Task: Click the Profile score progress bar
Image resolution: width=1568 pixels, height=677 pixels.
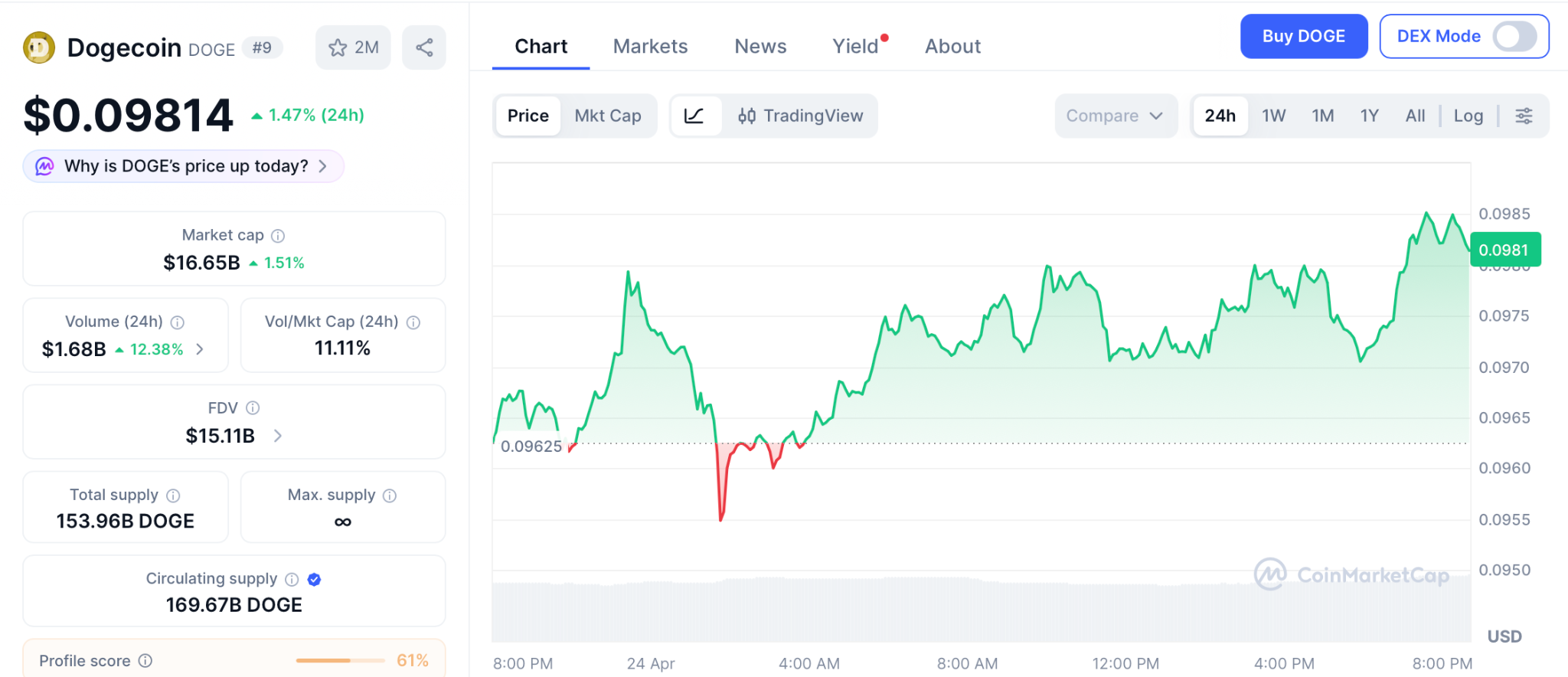Action: point(340,660)
